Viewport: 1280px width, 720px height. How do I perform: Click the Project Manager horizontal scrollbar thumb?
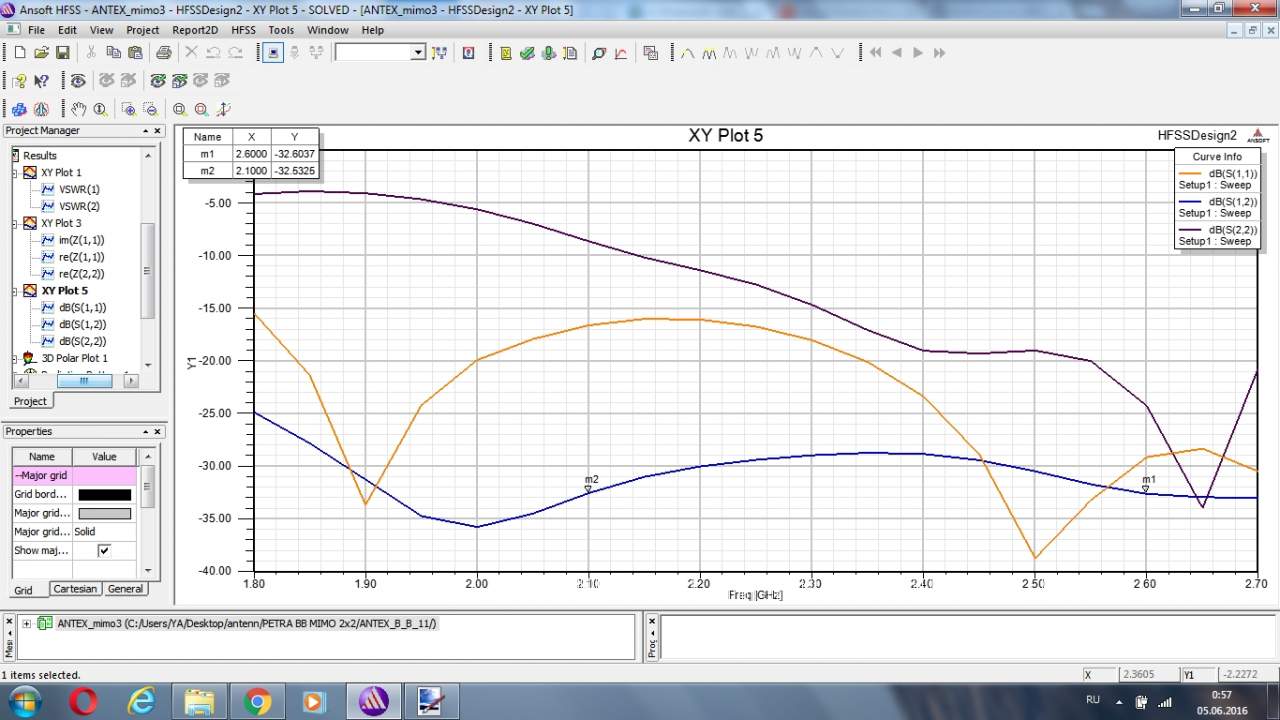pos(84,380)
